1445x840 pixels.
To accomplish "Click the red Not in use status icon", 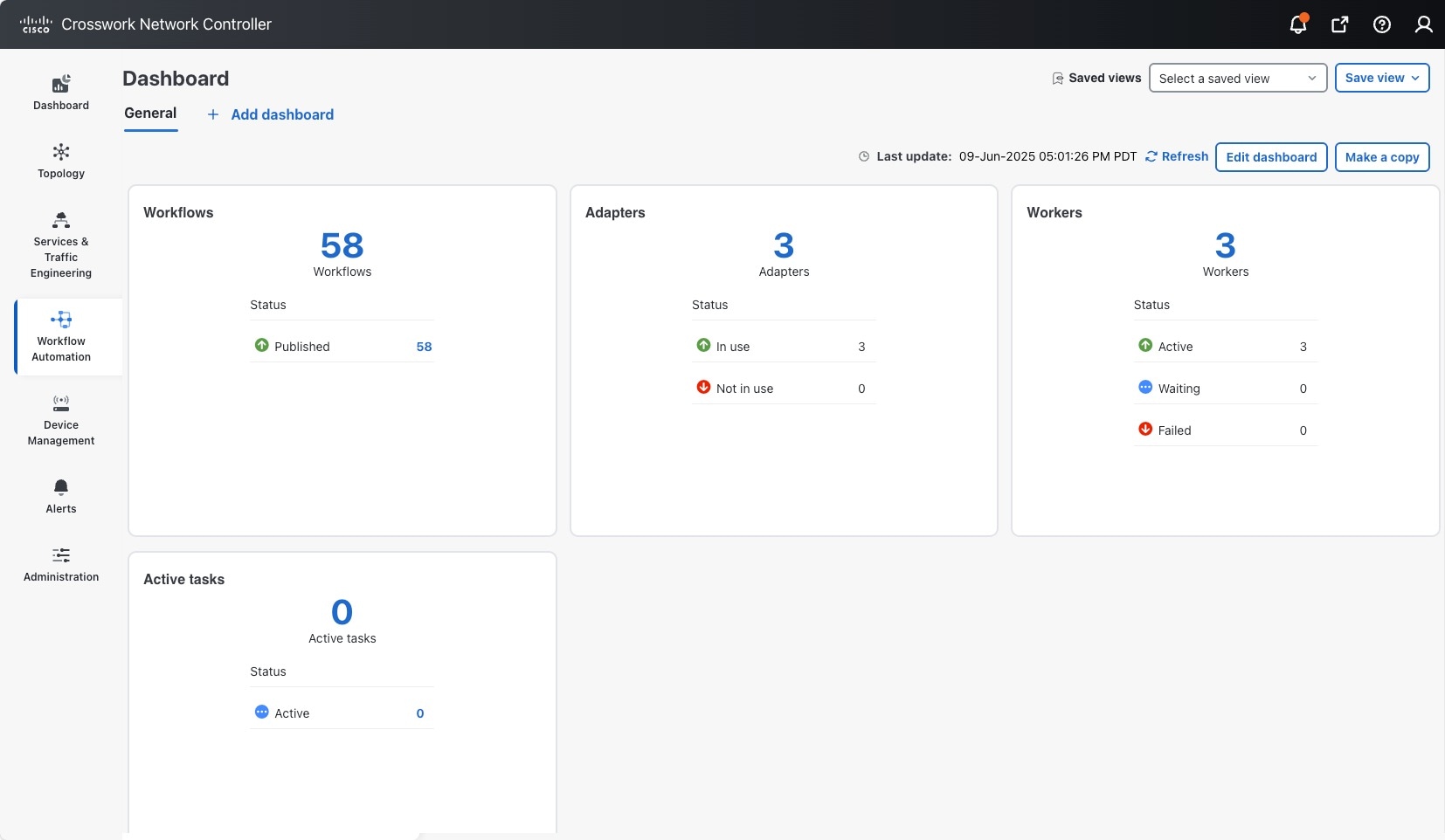I will coord(703,387).
